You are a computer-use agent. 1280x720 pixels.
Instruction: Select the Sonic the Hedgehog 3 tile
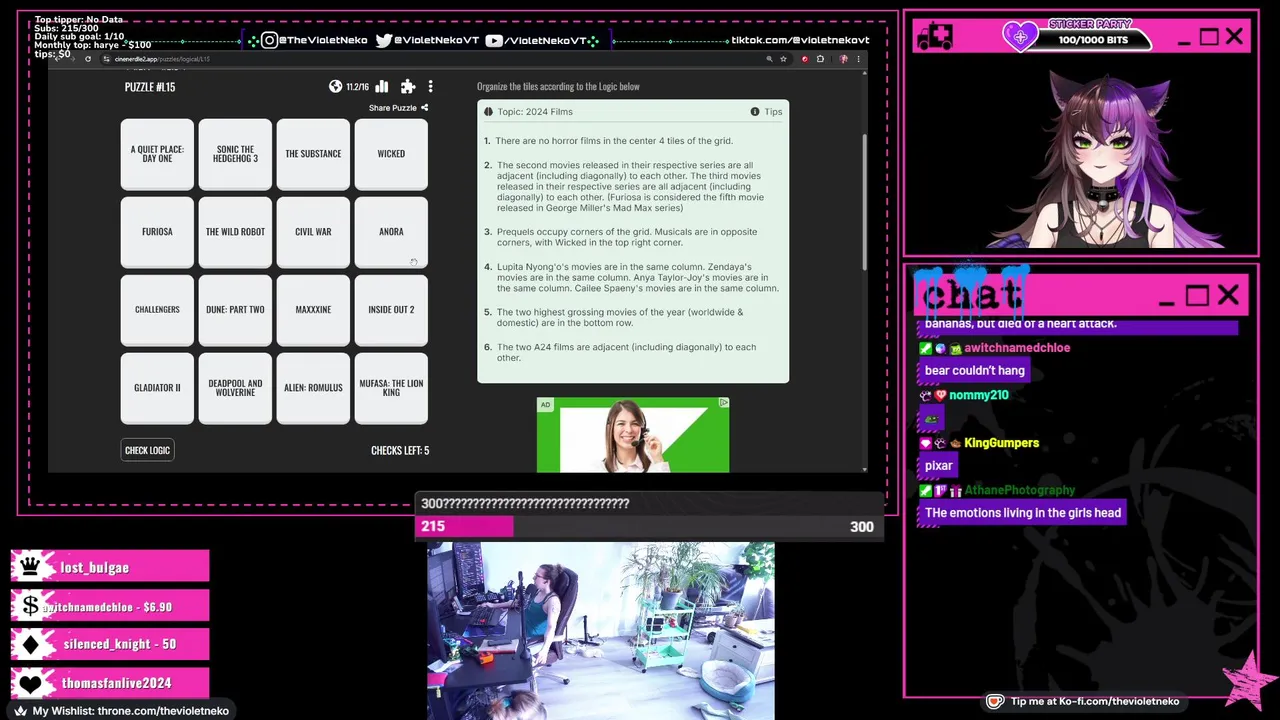point(235,154)
